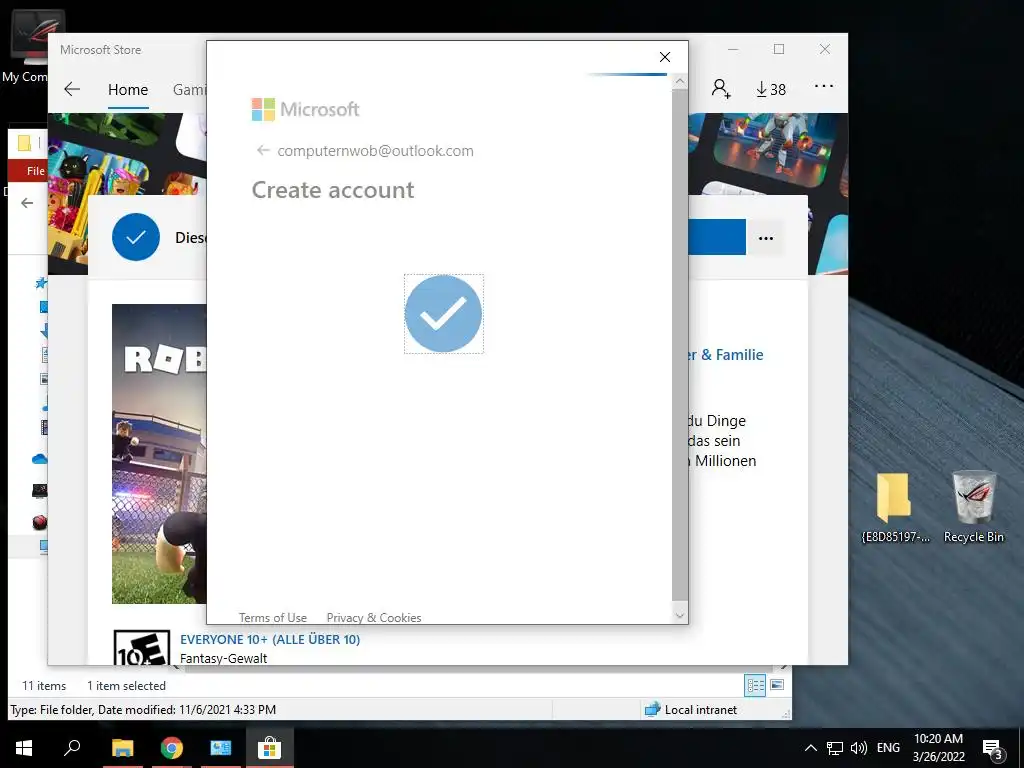This screenshot has width=1024, height=768.
Task: Select the {E8D85197-... folder on desktop
Action: click(895, 507)
